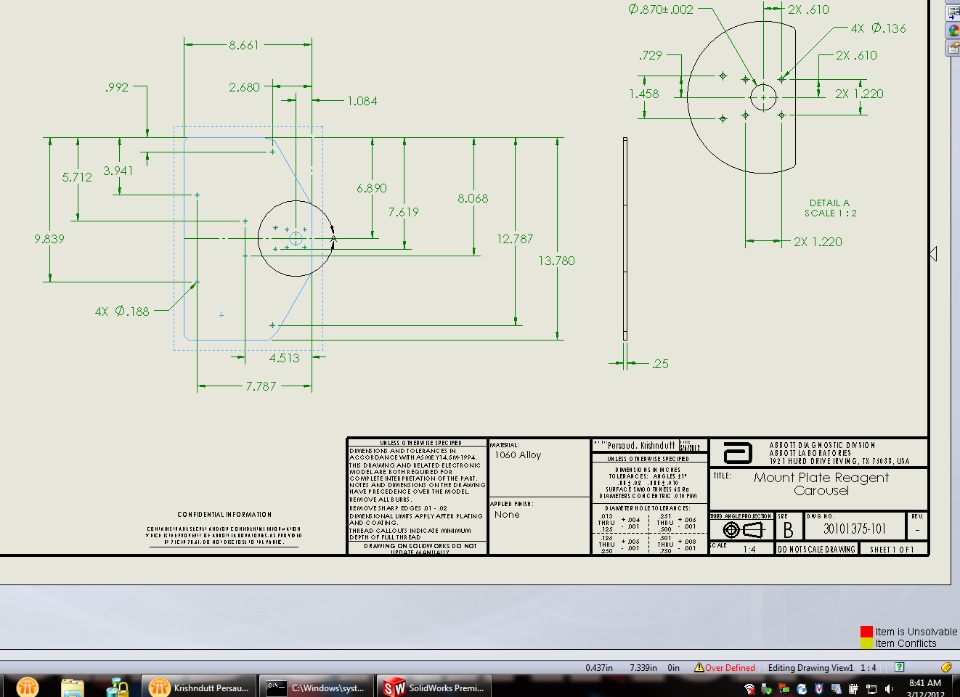Image resolution: width=960 pixels, height=697 pixels.
Task: Click the Persaud, Krishndutt name in title block
Action: coord(641,445)
